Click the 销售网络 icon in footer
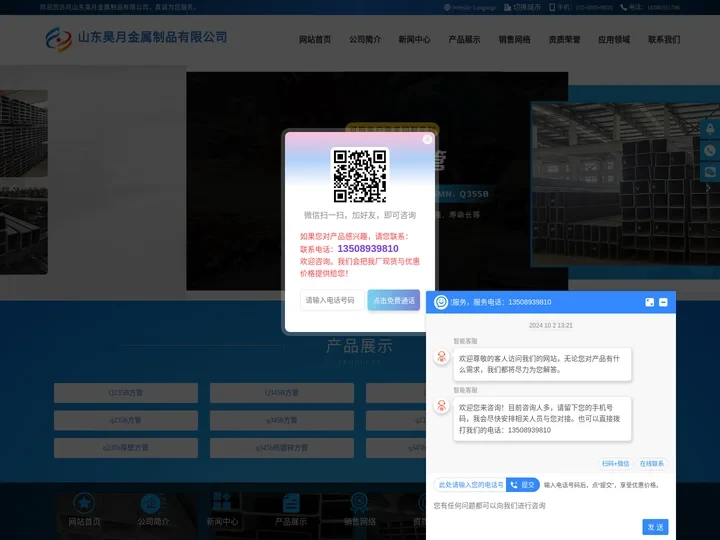Image resolution: width=720 pixels, height=540 pixels. click(x=359, y=503)
